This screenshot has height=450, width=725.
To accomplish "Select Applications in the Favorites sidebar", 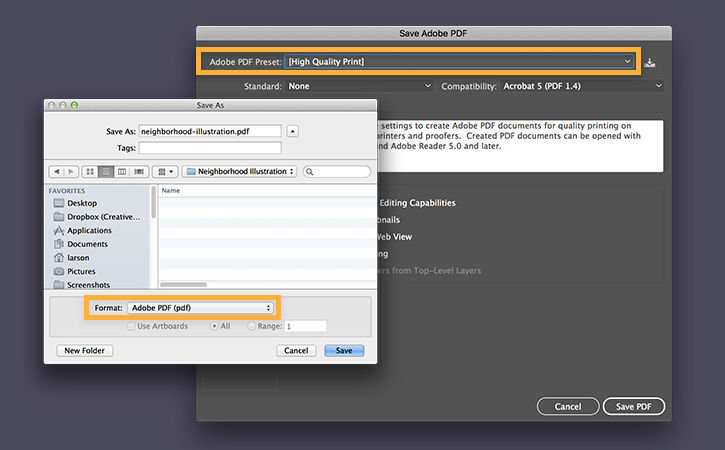I will [x=89, y=230].
